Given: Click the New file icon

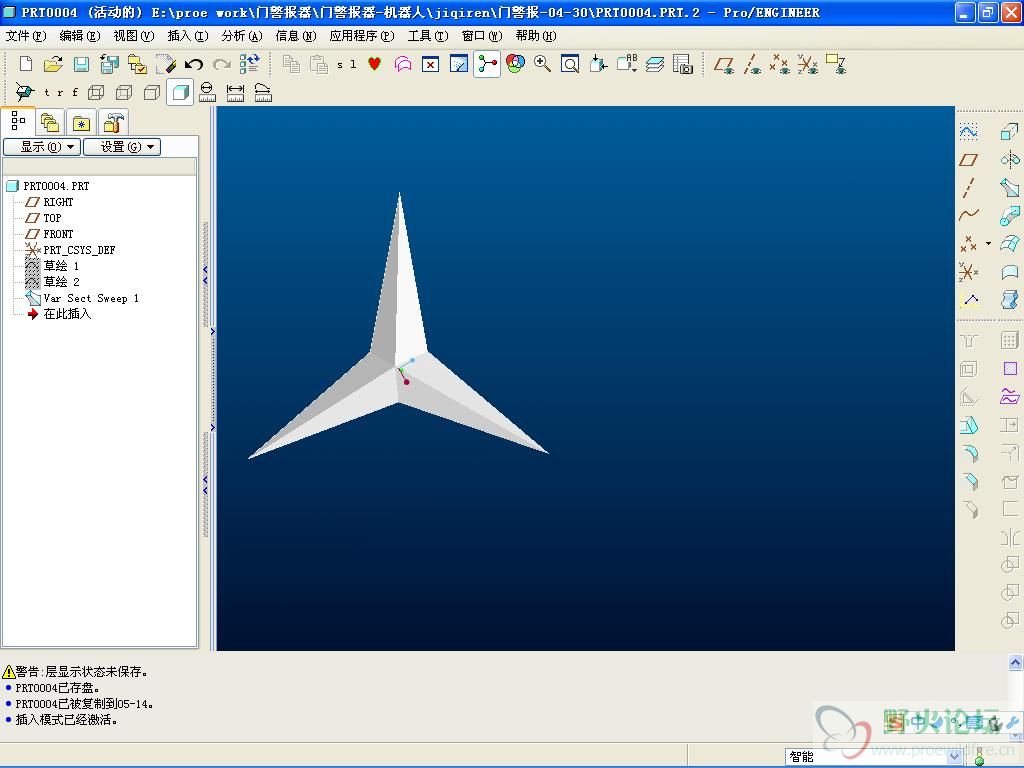Looking at the screenshot, I should [x=25, y=64].
